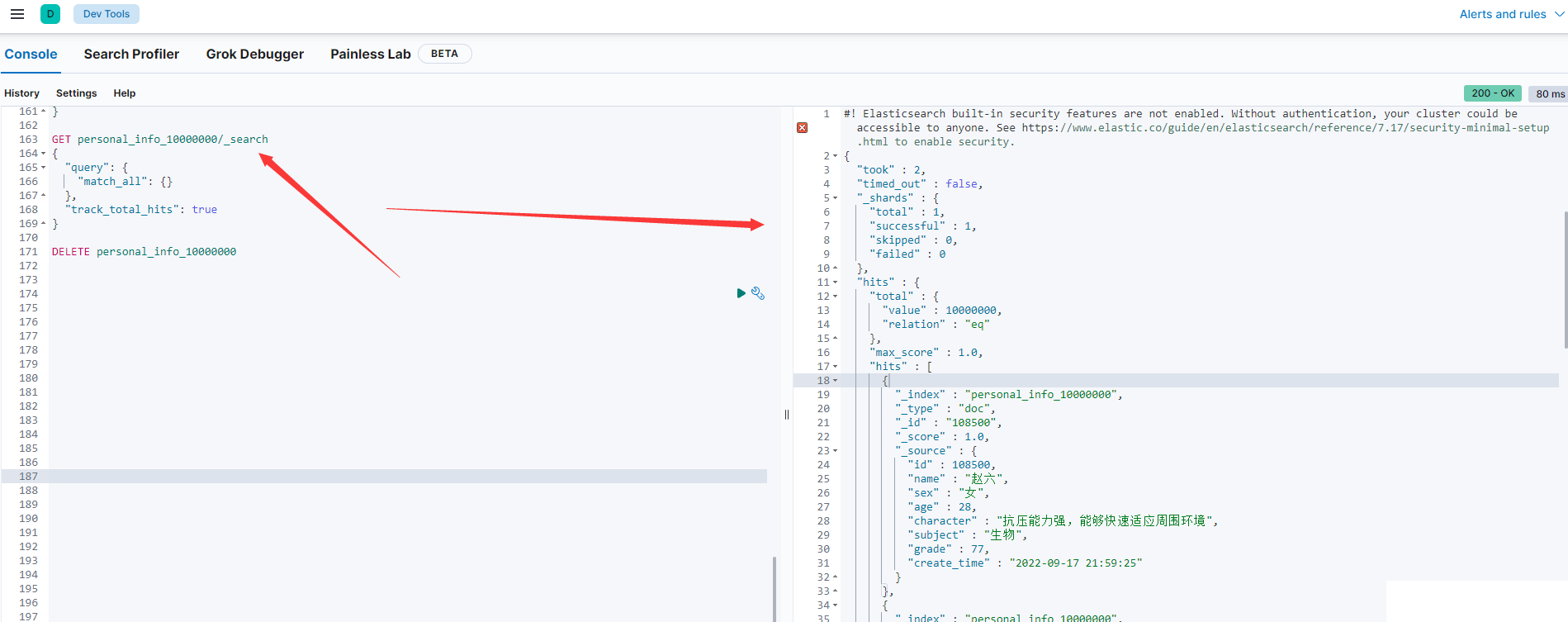Open console Settings
1568x622 pixels.
pyautogui.click(x=76, y=93)
